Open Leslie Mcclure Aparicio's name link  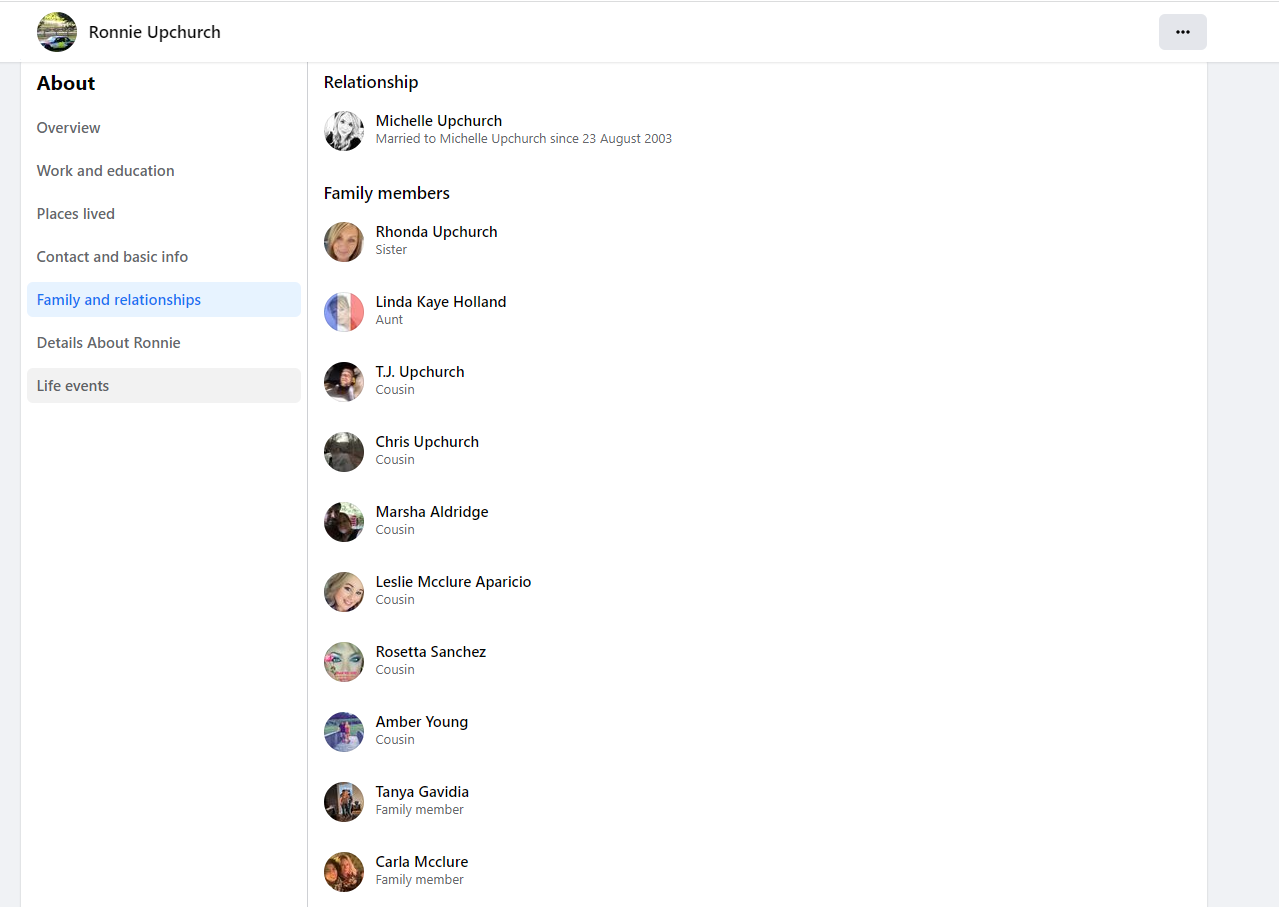453,582
